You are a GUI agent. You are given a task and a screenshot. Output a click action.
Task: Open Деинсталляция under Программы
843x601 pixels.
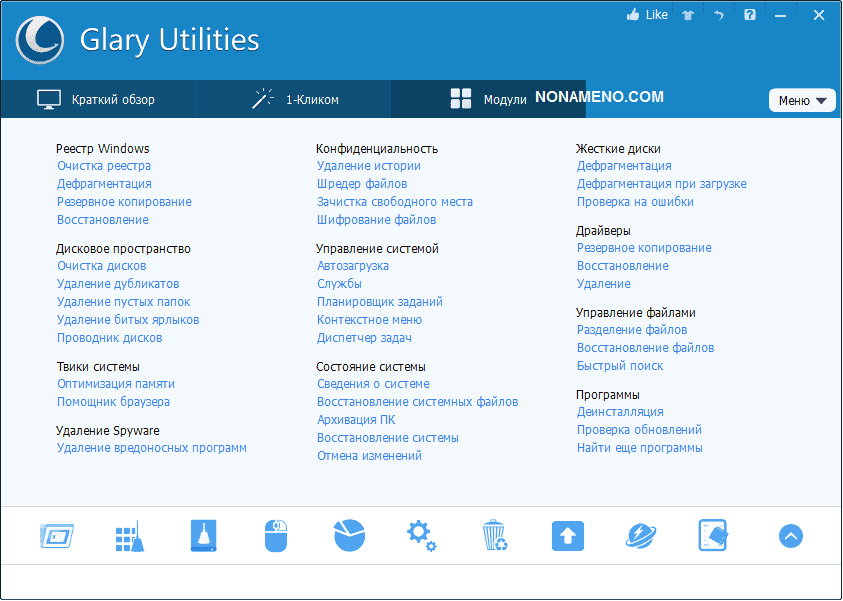(x=620, y=412)
